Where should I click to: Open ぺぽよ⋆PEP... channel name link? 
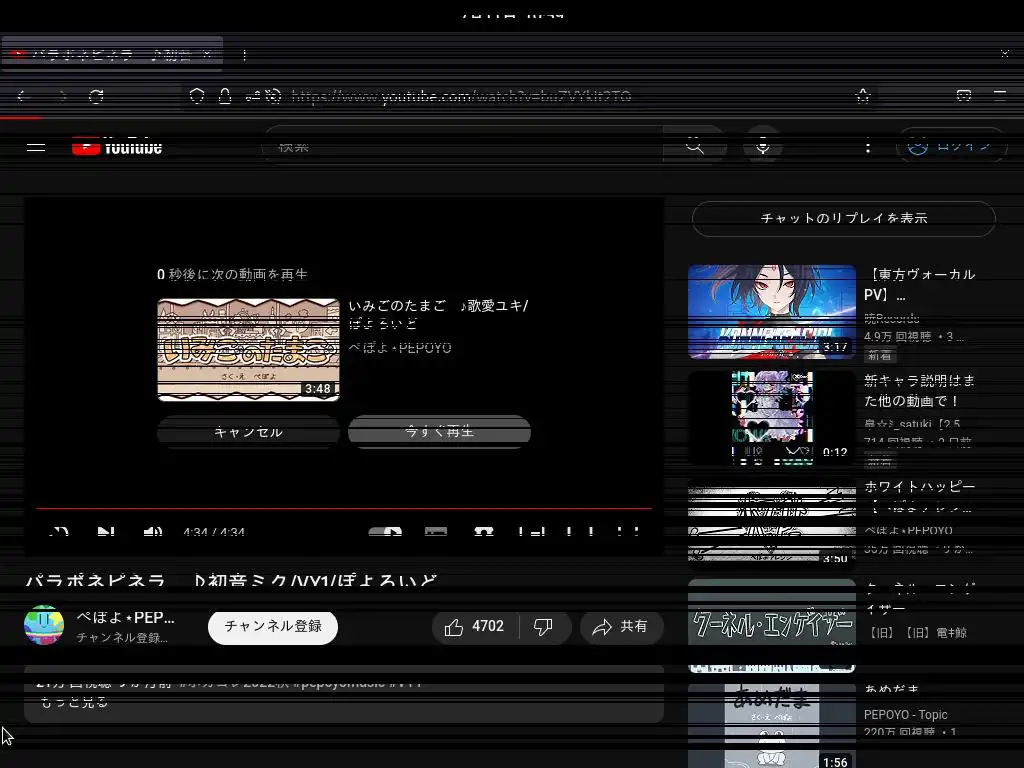point(125,617)
